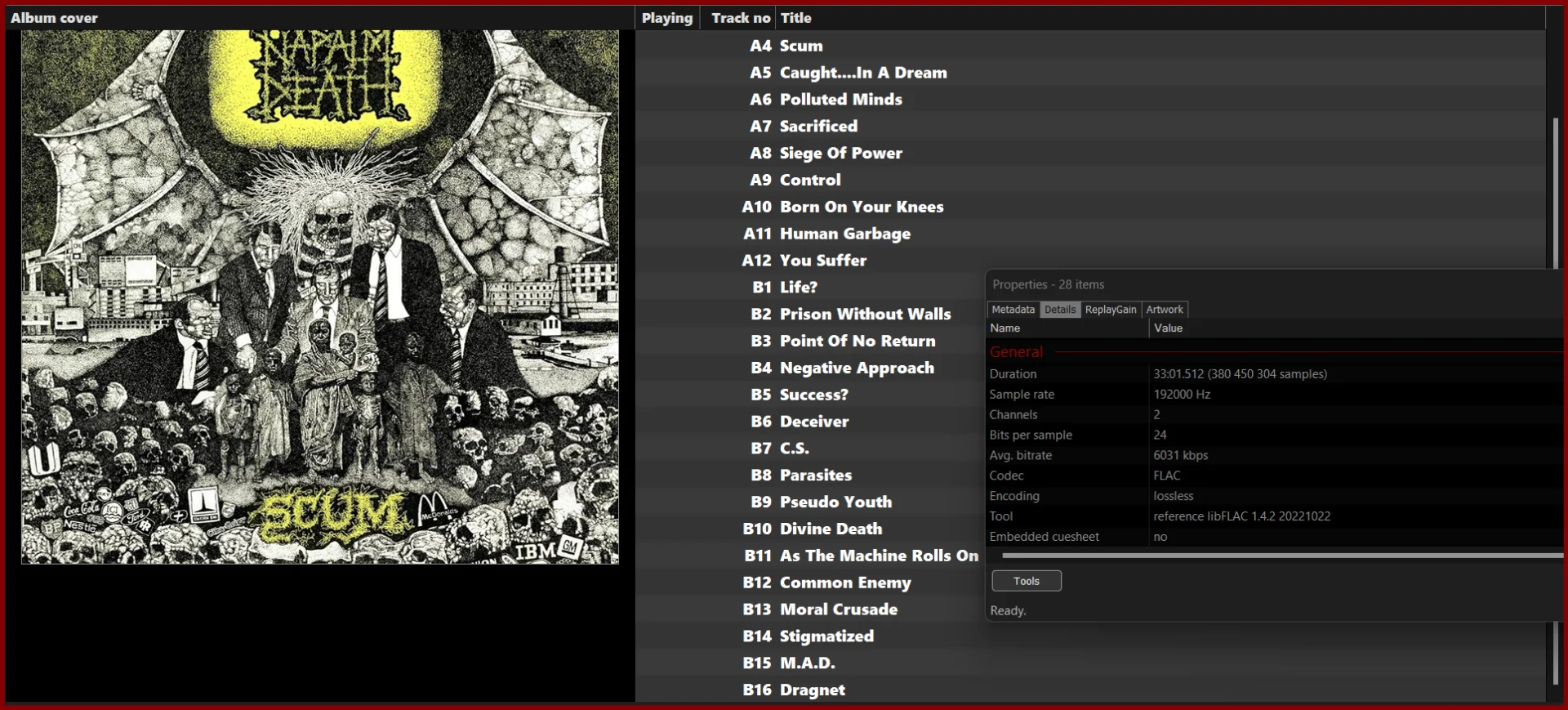Click the Napalm Death album cover art
Image resolution: width=1568 pixels, height=710 pixels.
320,297
